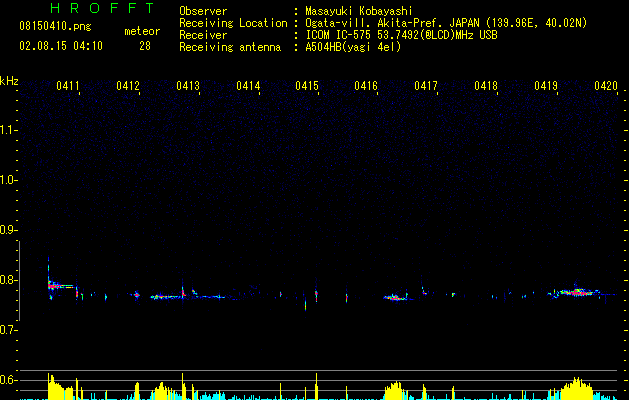Select the HROFFT title text
Screen dimensions: 629x400
102,8
